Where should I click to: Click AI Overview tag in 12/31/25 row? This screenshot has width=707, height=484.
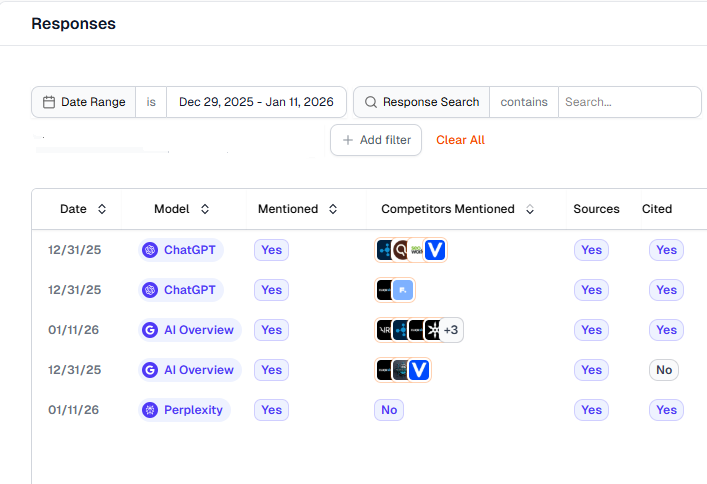[190, 370]
